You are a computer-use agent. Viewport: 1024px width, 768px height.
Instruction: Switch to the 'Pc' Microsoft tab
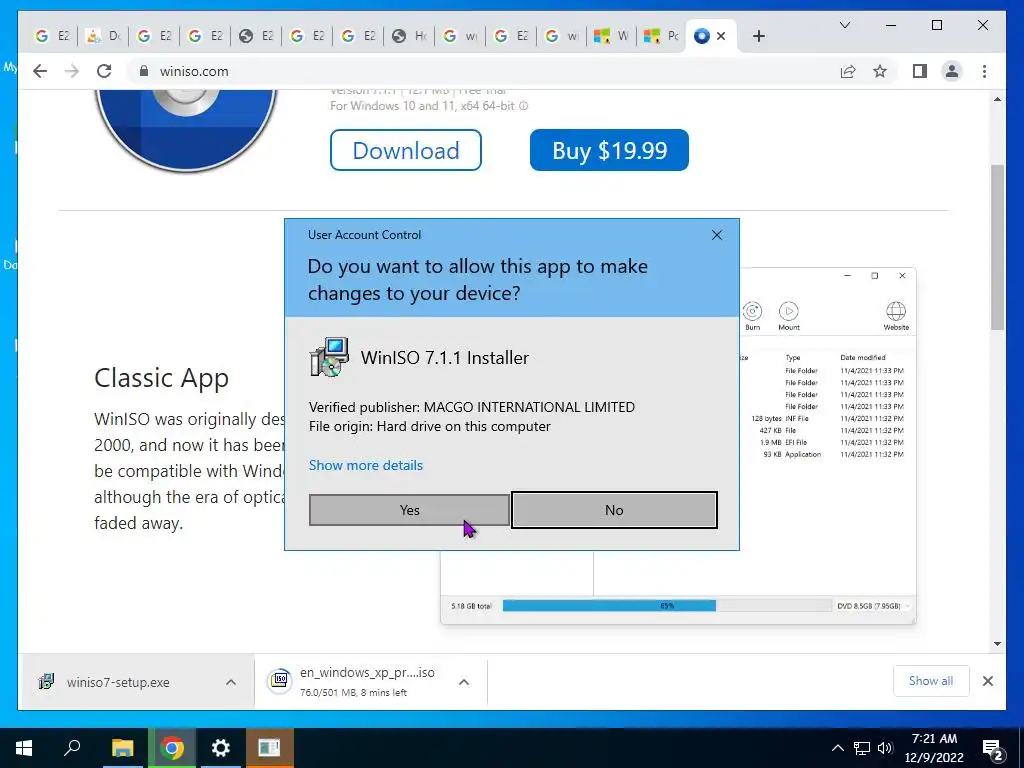coord(662,36)
